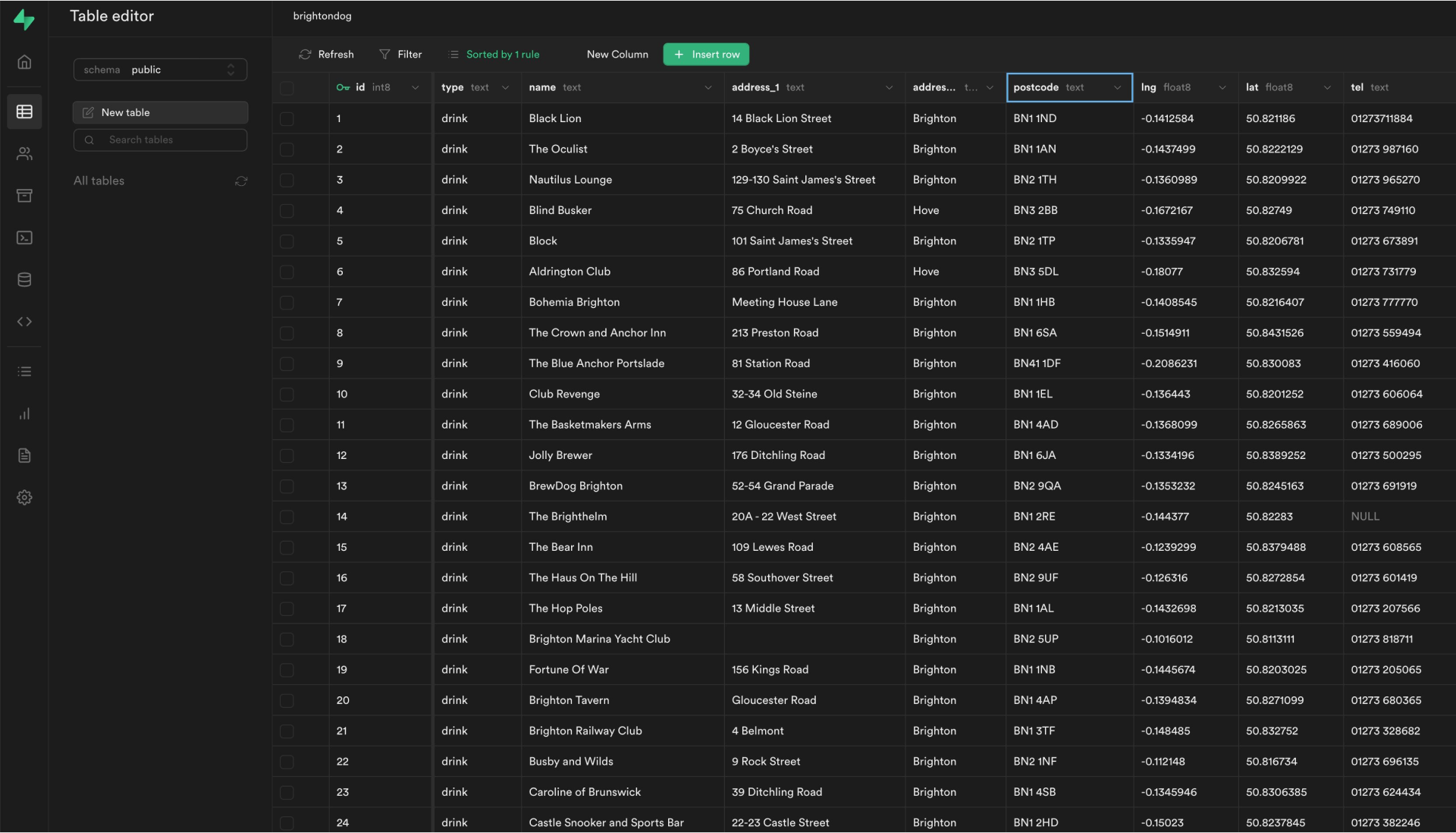Click the name cell 'Caroline of Brunswick'
Screen dimensions: 1456x833
pos(622,792)
